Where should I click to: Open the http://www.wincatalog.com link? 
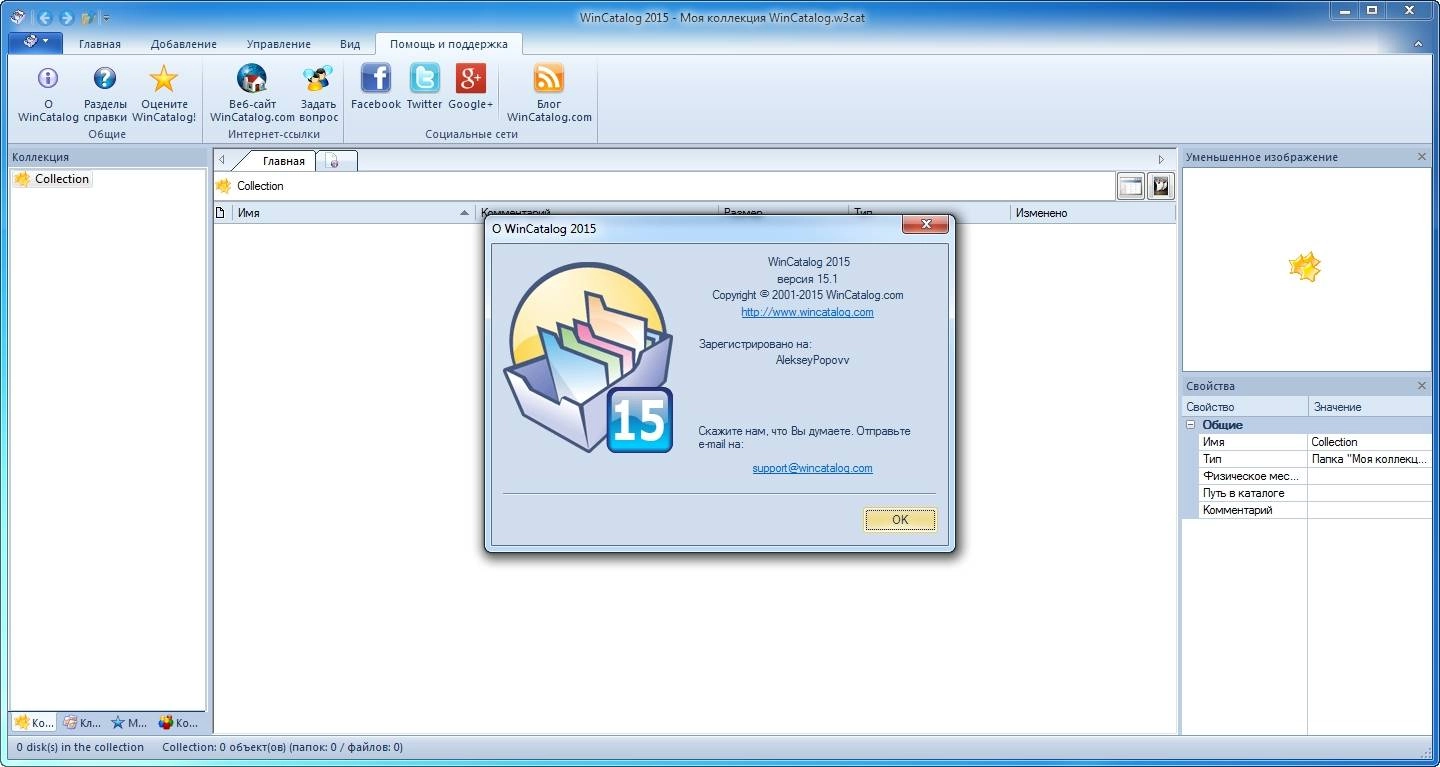(x=807, y=312)
